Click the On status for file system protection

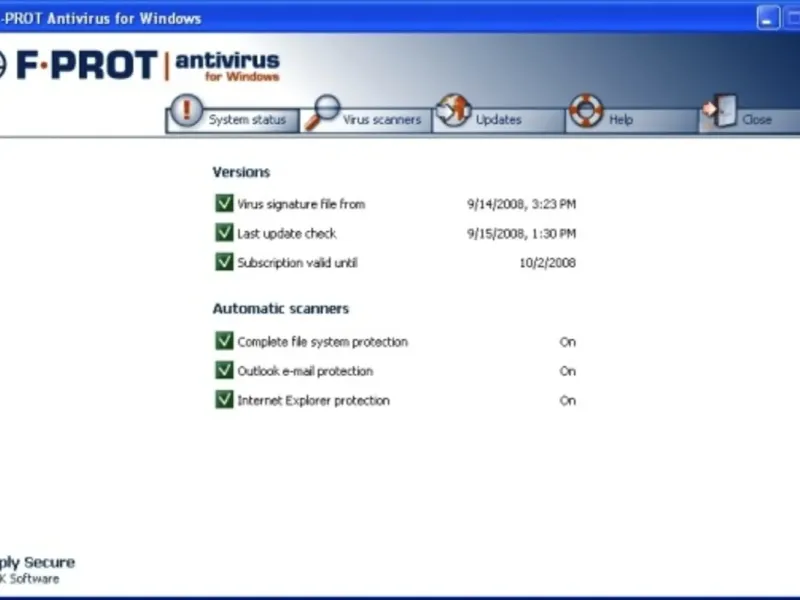pyautogui.click(x=568, y=342)
